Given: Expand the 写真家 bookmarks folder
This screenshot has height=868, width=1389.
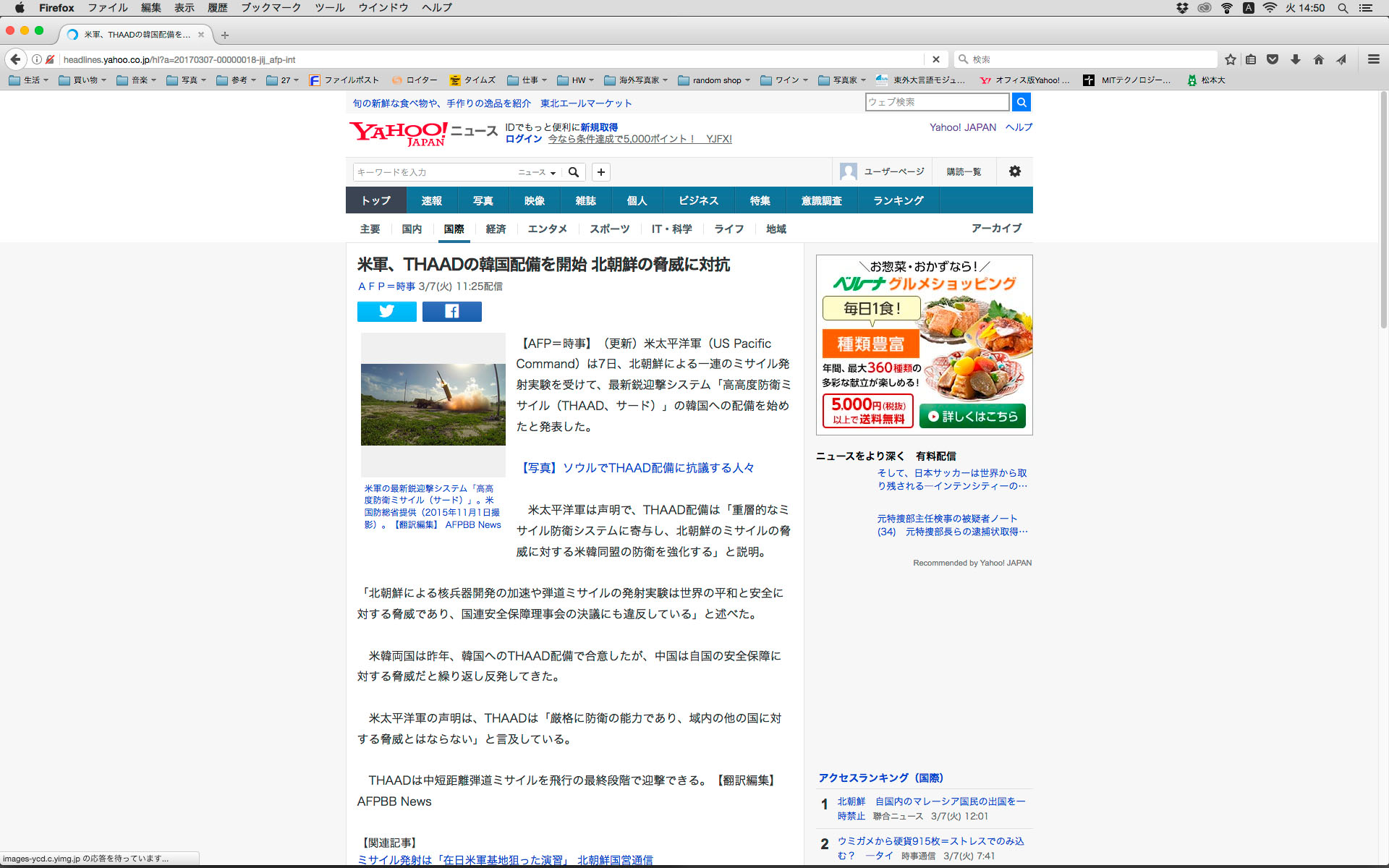Looking at the screenshot, I should click(x=843, y=80).
